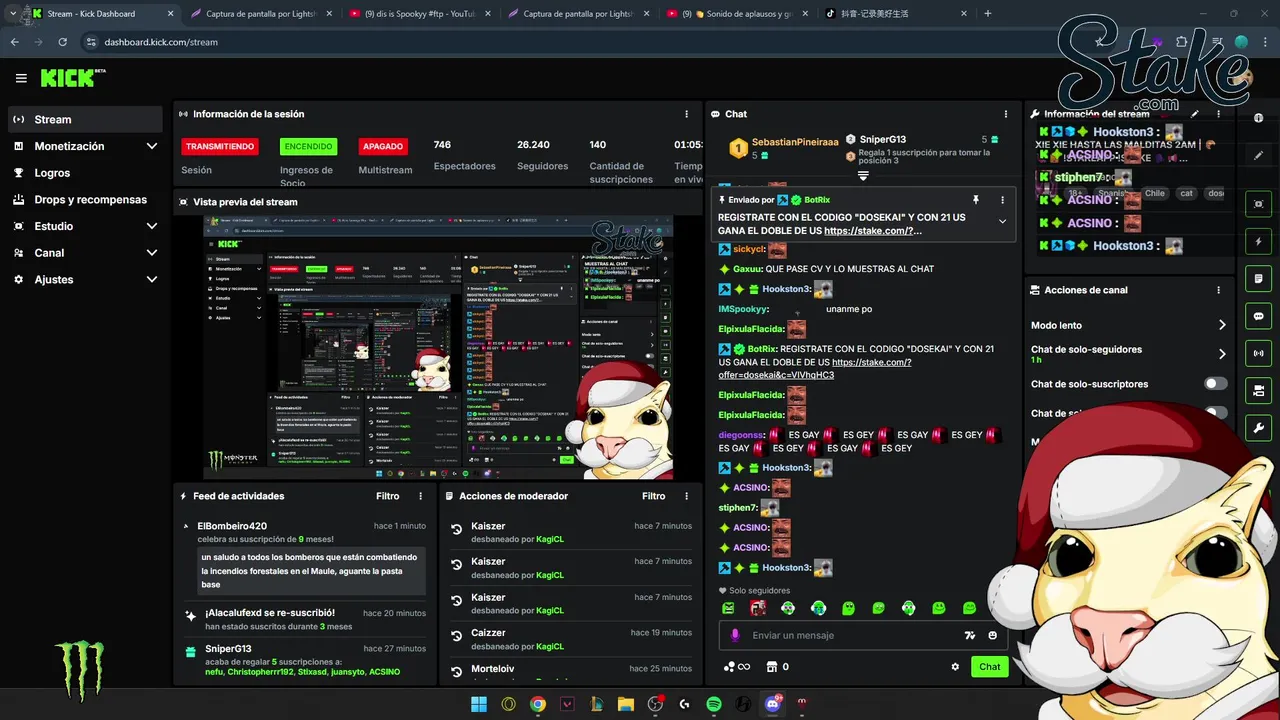Switch to the YouTube dis is Spookyy tab

pos(418,14)
